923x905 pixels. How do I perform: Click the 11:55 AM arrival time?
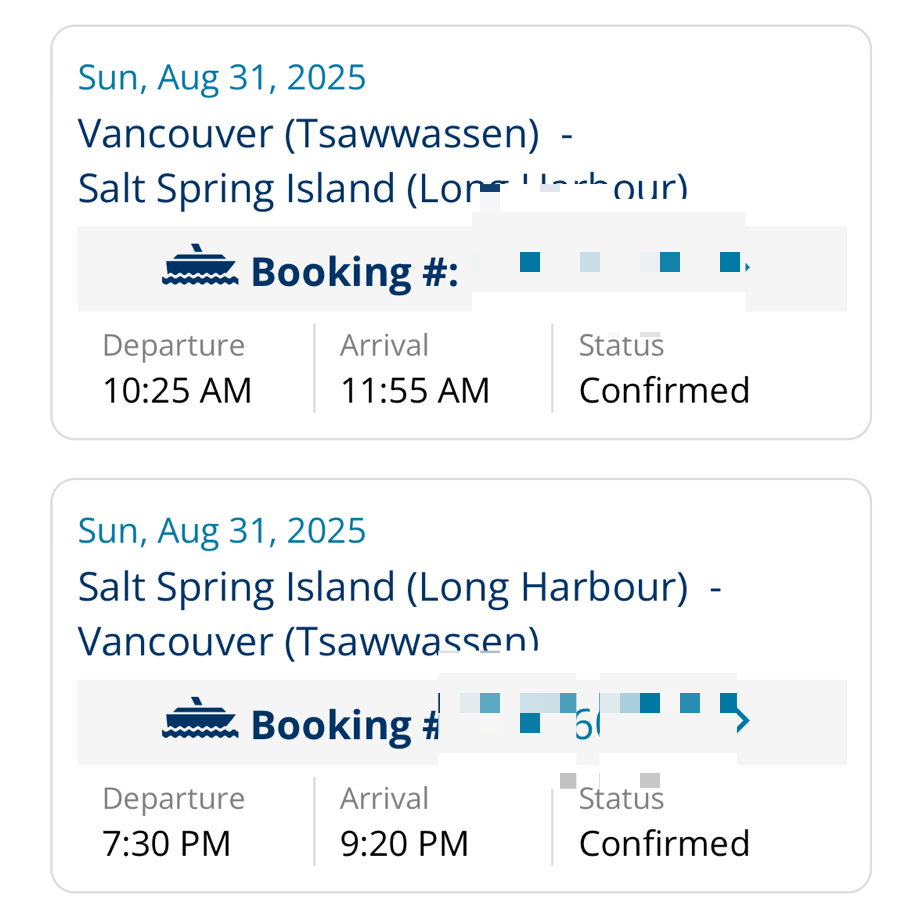click(x=415, y=390)
